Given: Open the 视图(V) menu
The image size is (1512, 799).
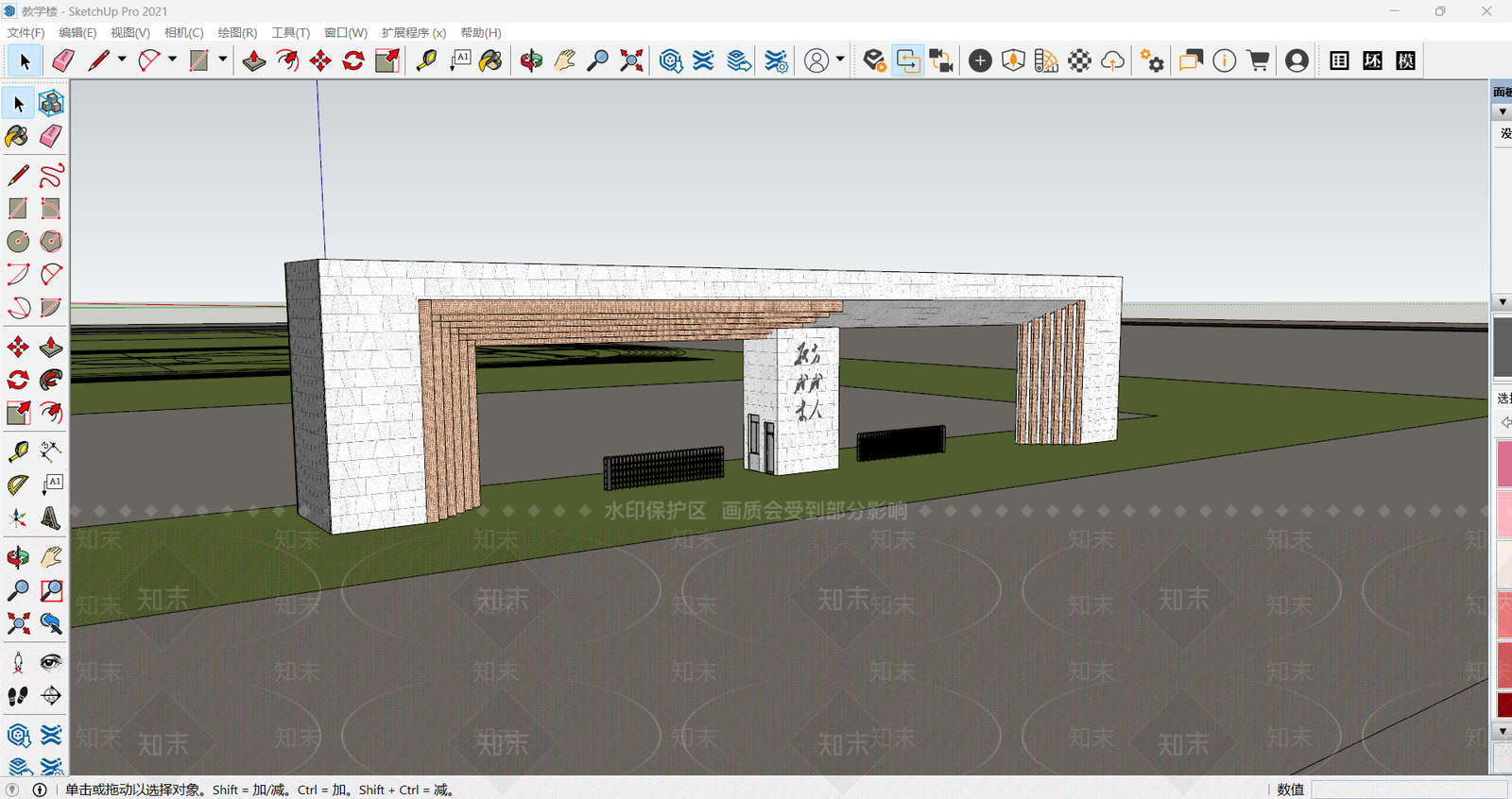Looking at the screenshot, I should tap(130, 32).
